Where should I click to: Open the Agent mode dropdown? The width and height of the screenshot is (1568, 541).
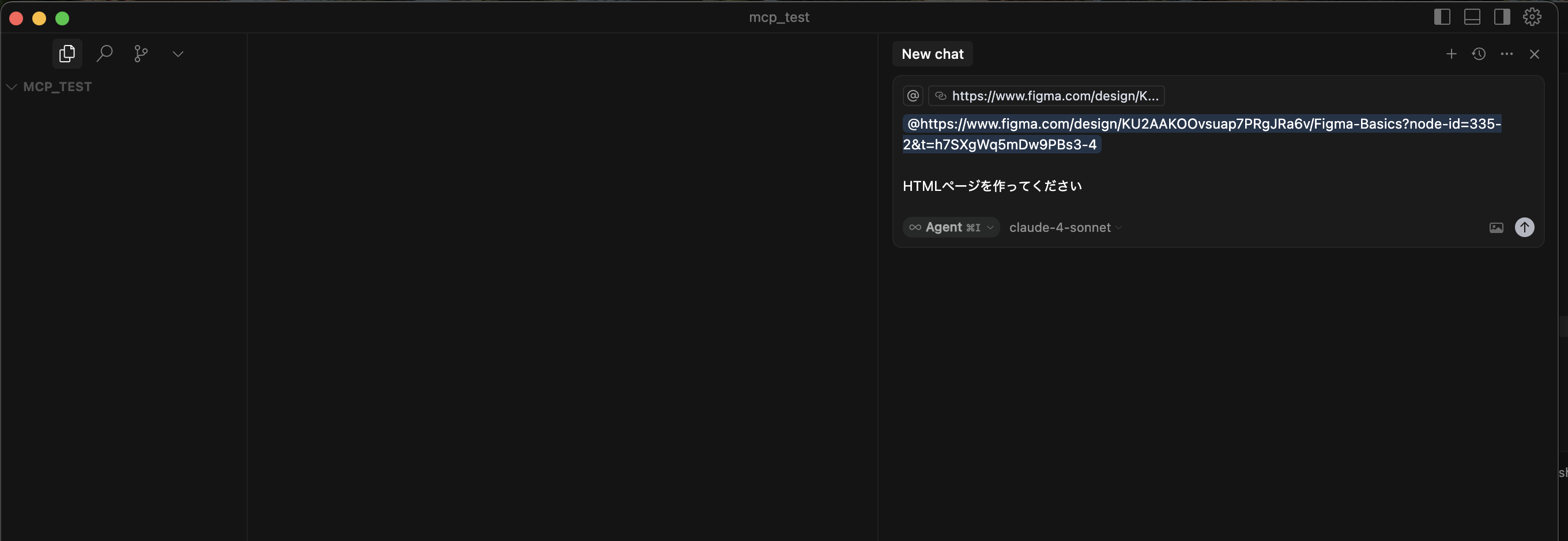tap(951, 227)
